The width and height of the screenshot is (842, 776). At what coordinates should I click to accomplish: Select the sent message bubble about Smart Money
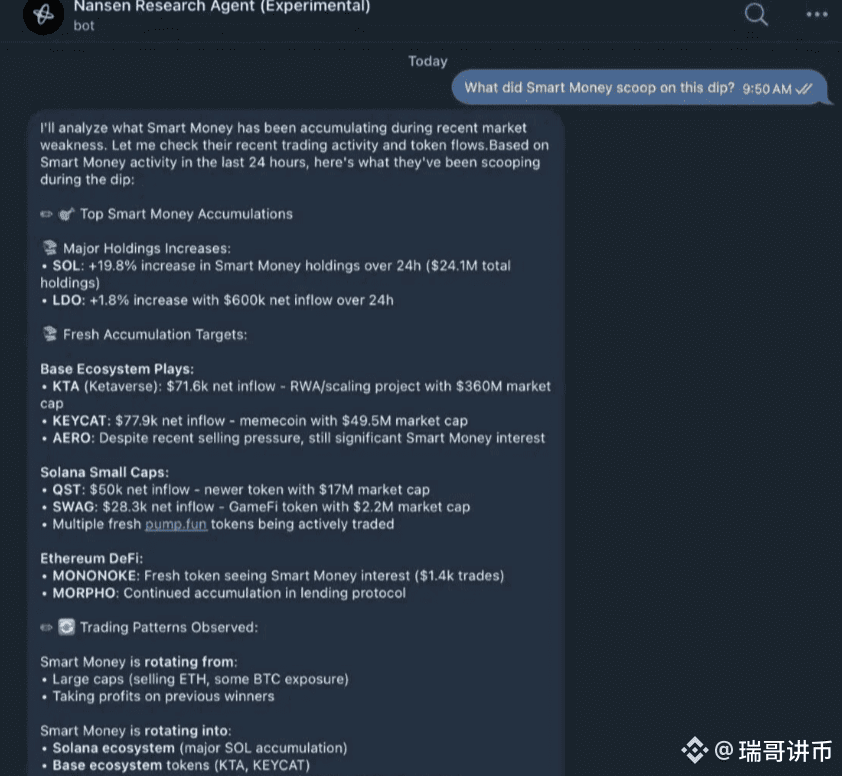pos(639,88)
